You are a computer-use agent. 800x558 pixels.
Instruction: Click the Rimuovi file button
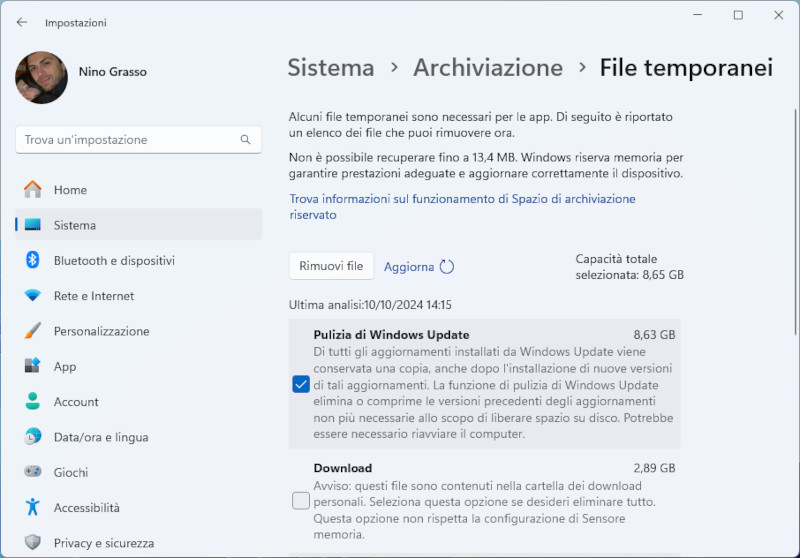coord(331,266)
